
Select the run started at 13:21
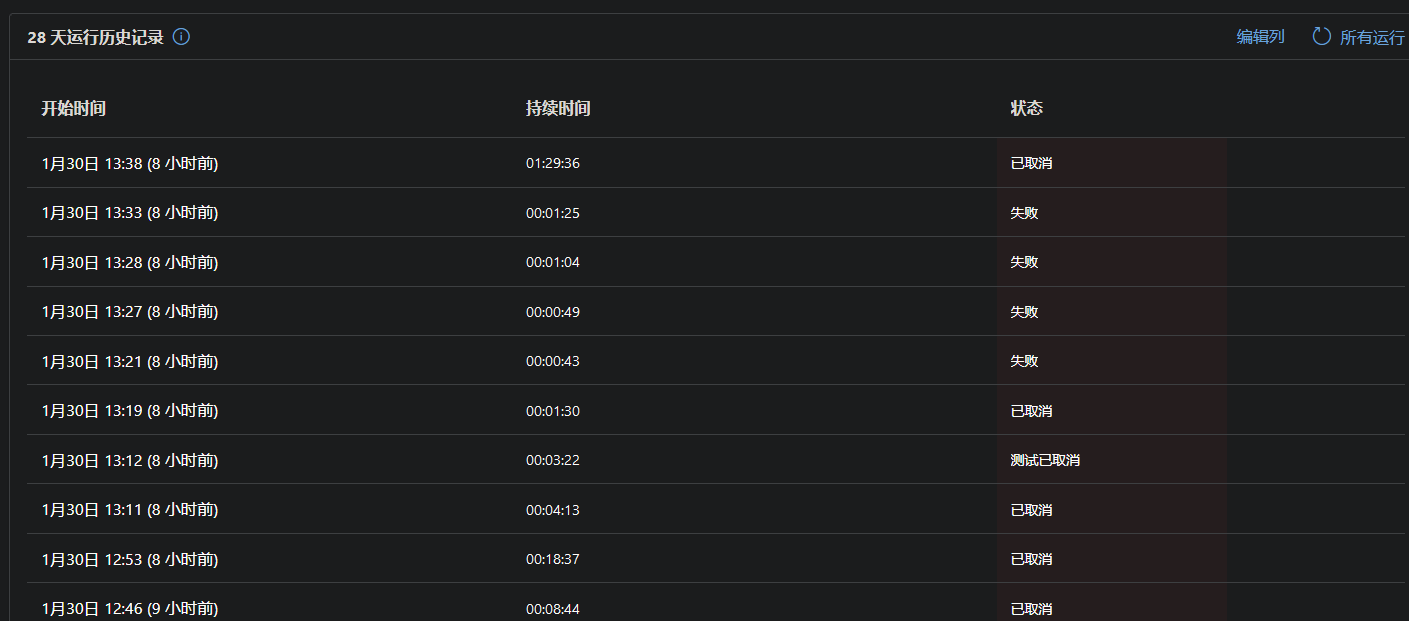click(x=130, y=361)
